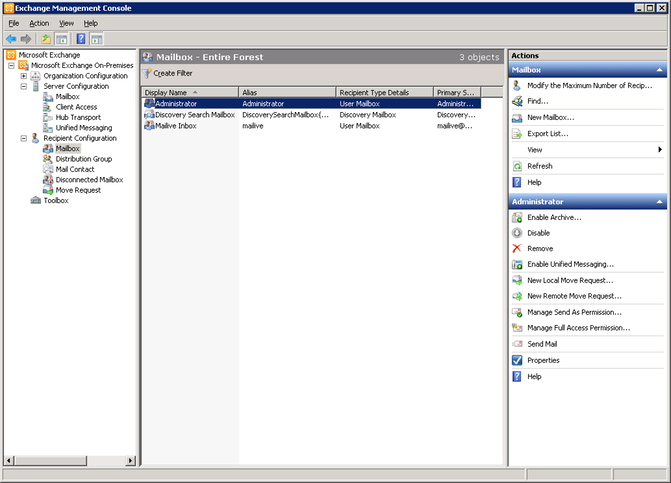
Task: Open the File menu
Action: click(14, 24)
